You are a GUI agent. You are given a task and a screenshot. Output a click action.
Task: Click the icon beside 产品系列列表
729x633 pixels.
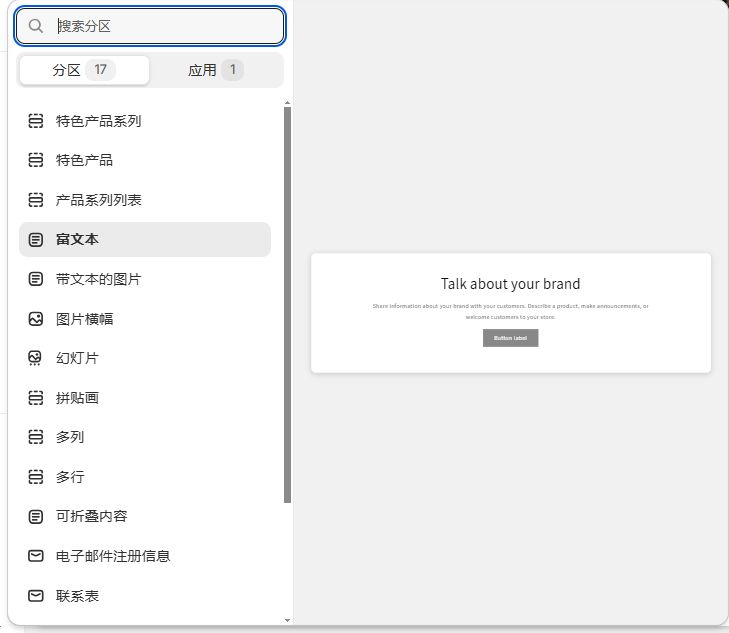[x=36, y=200]
